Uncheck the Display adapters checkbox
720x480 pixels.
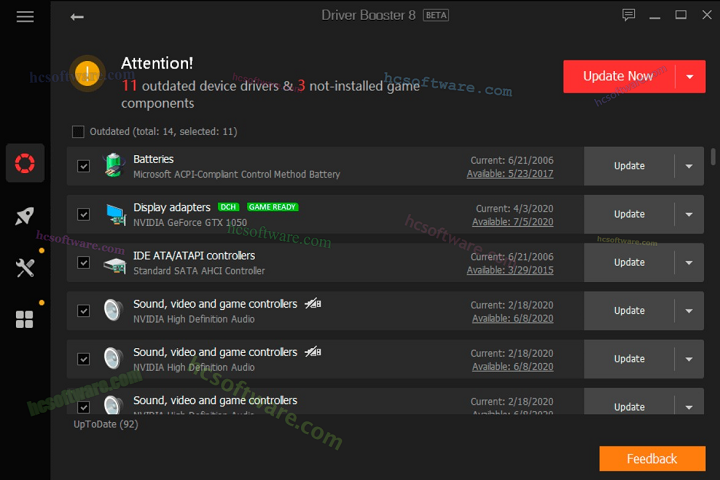[84, 214]
